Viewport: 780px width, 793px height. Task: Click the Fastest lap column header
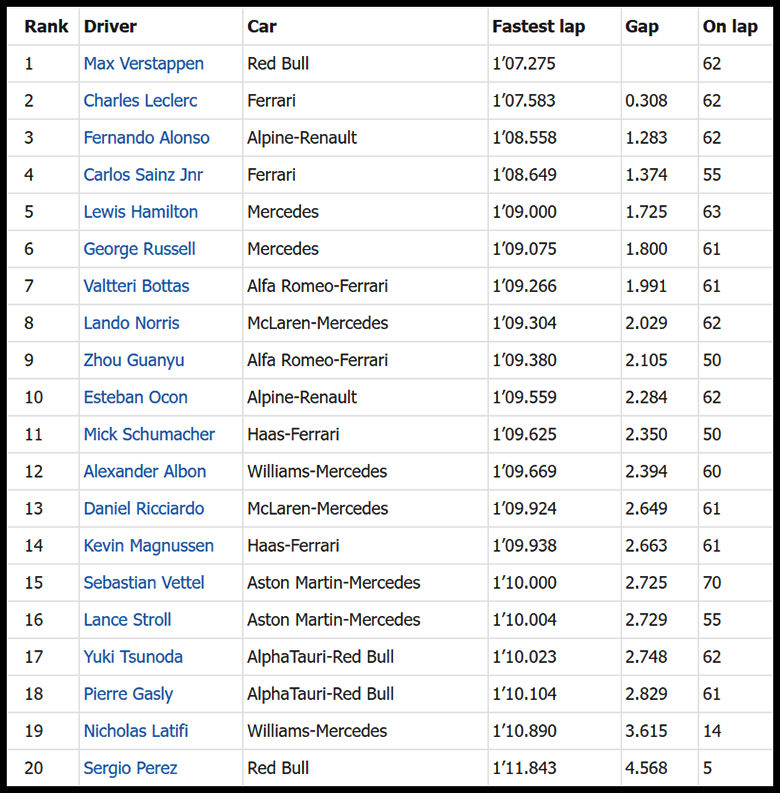point(539,26)
